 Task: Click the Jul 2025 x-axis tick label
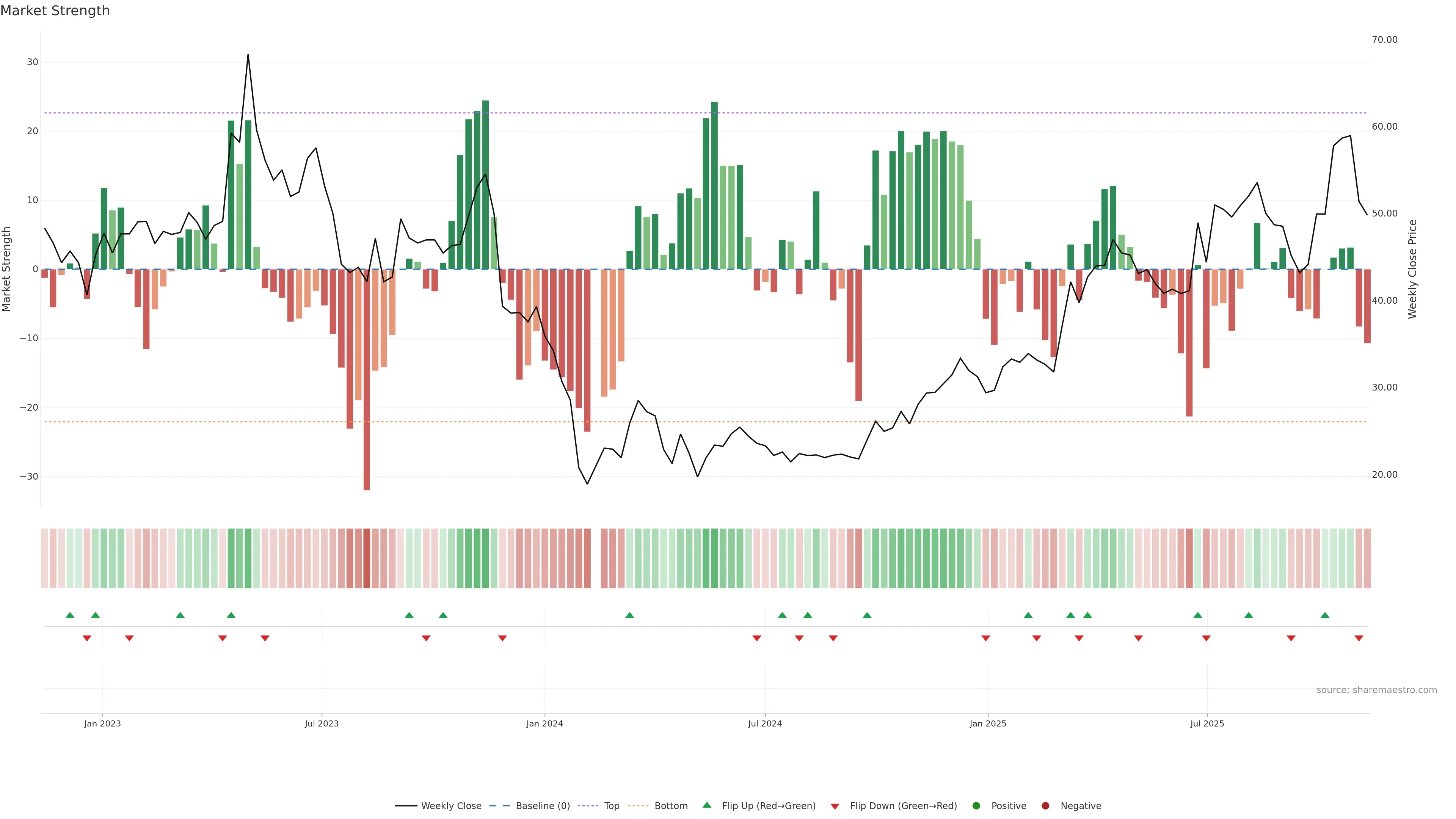[x=1207, y=723]
